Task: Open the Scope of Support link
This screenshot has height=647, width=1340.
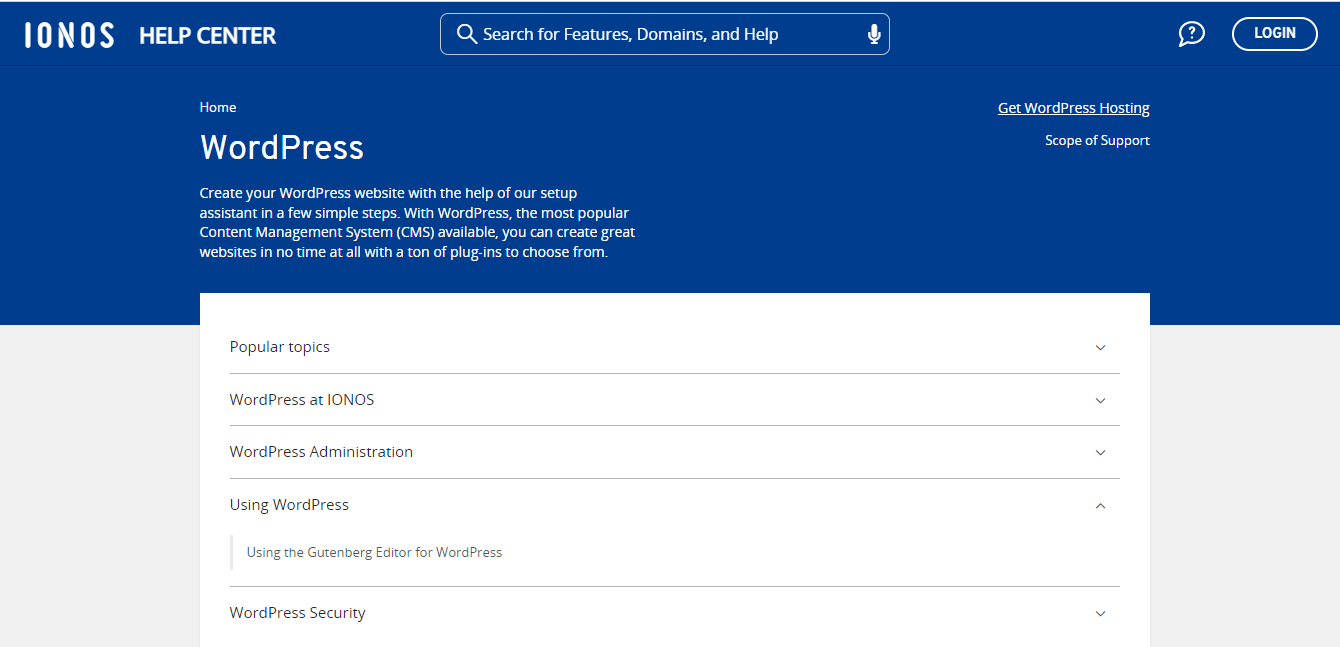Action: tap(1097, 140)
